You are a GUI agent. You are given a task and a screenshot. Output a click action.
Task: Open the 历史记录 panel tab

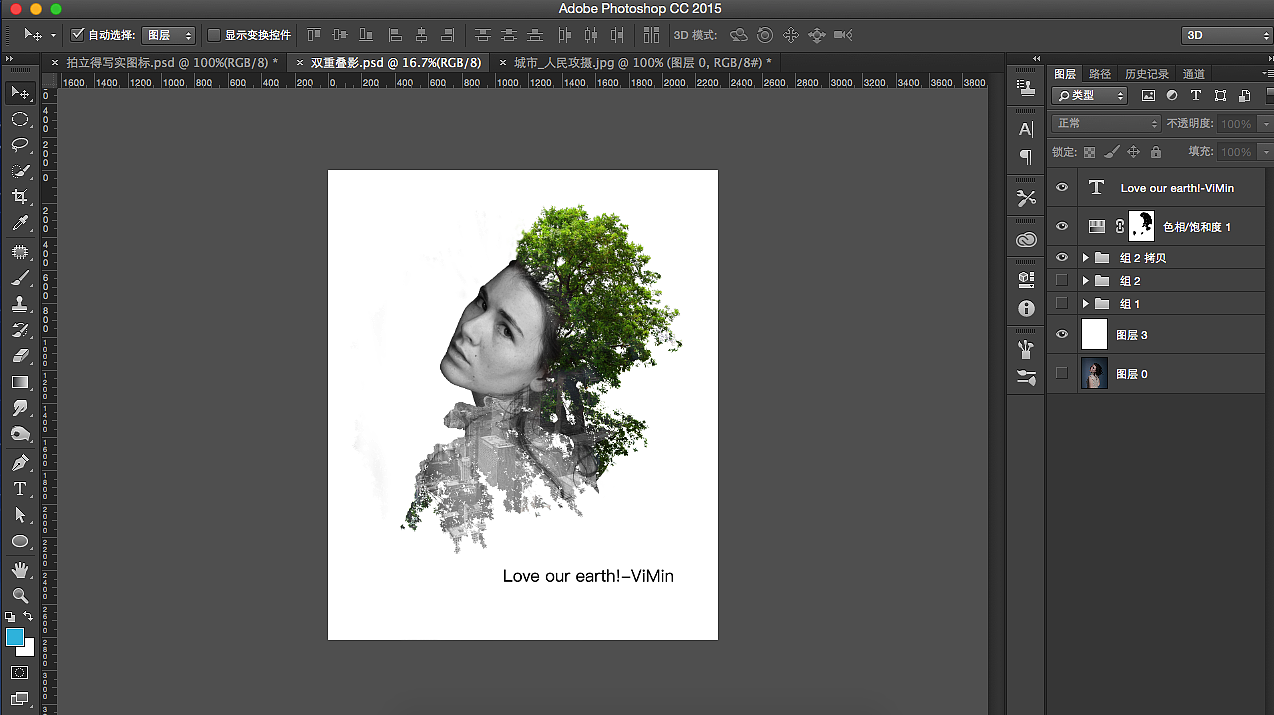click(1146, 74)
